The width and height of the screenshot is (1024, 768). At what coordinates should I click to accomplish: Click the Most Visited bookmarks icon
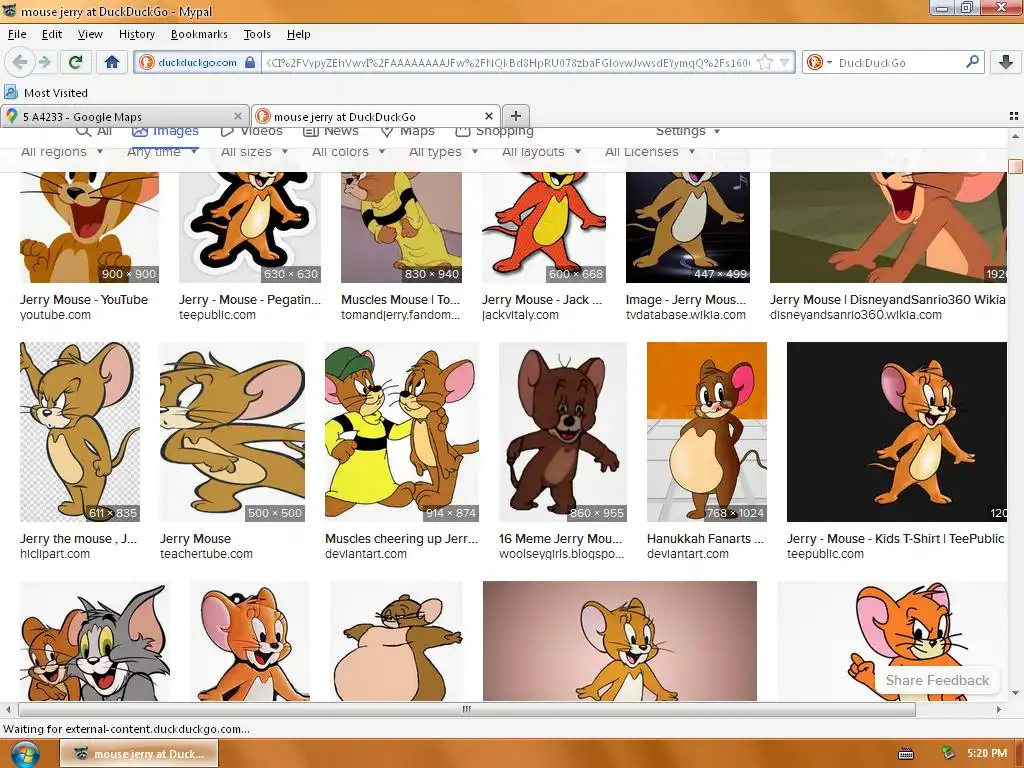11,92
